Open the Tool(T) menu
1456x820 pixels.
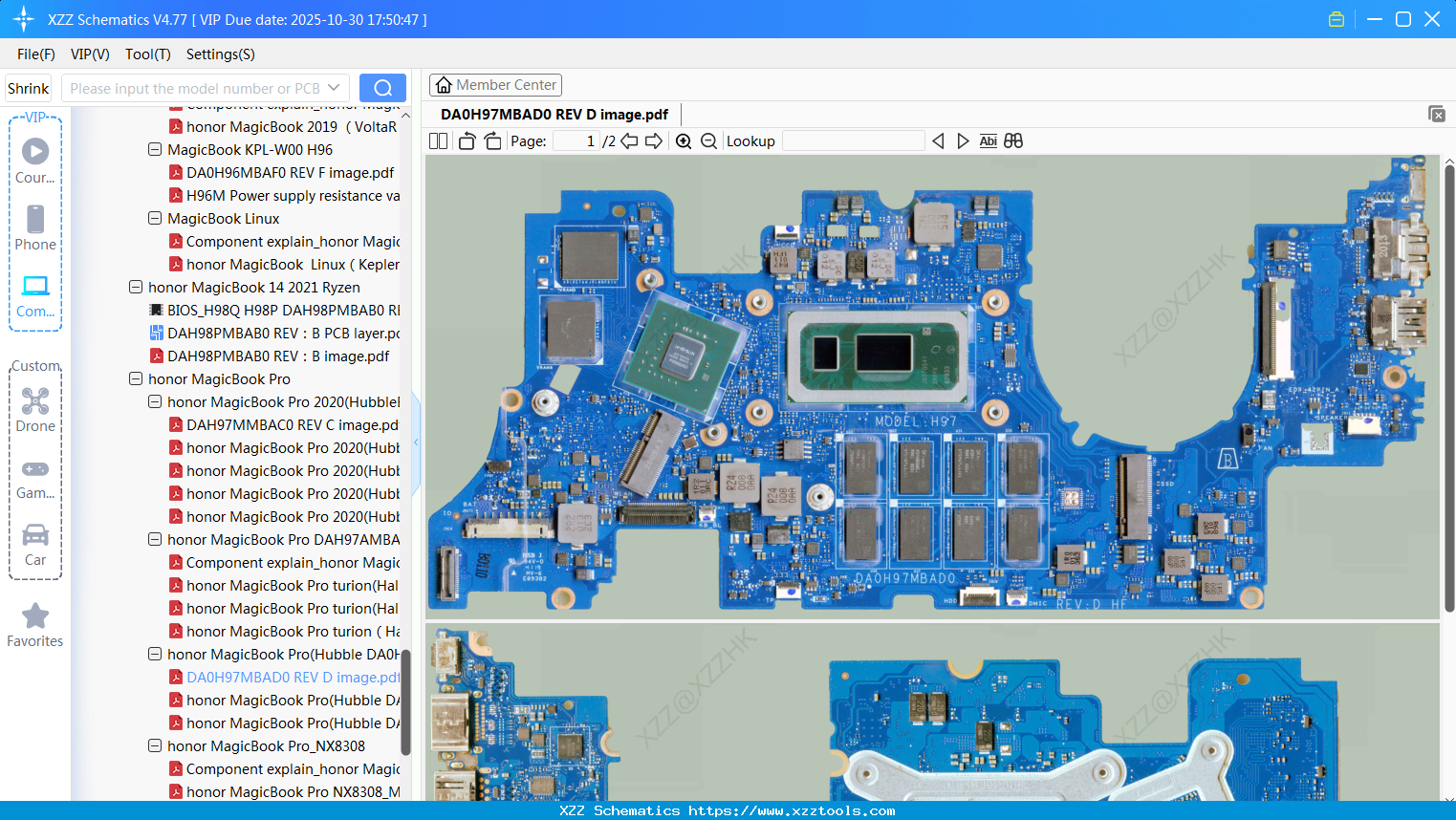[148, 54]
